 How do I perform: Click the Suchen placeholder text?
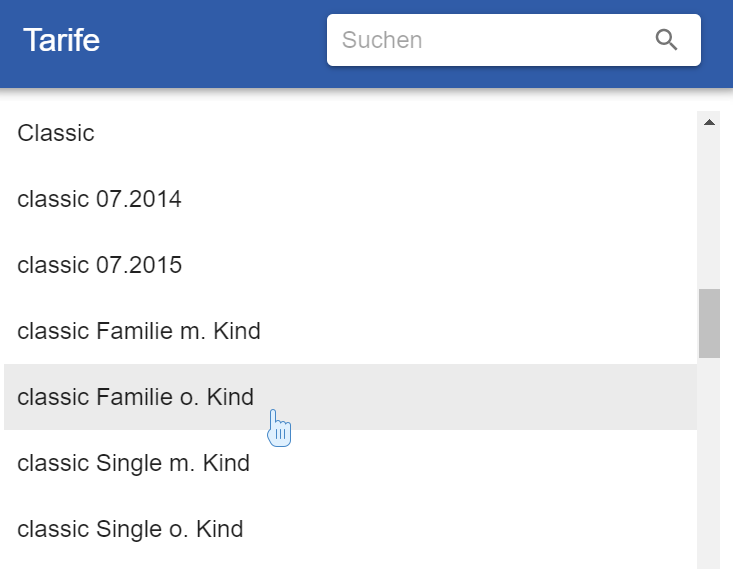click(x=382, y=40)
